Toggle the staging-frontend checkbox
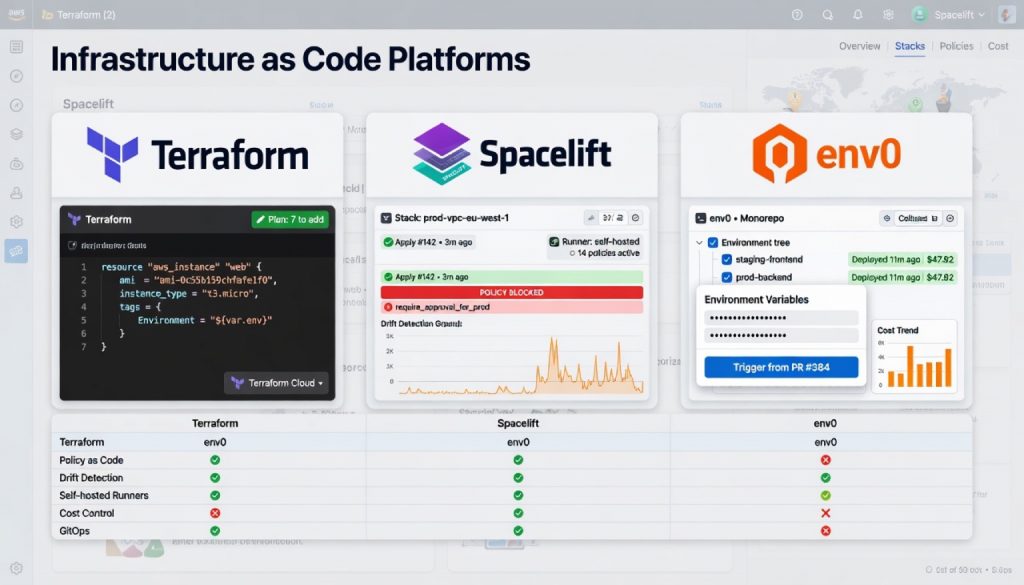Image resolution: width=1024 pixels, height=585 pixels. coord(727,259)
